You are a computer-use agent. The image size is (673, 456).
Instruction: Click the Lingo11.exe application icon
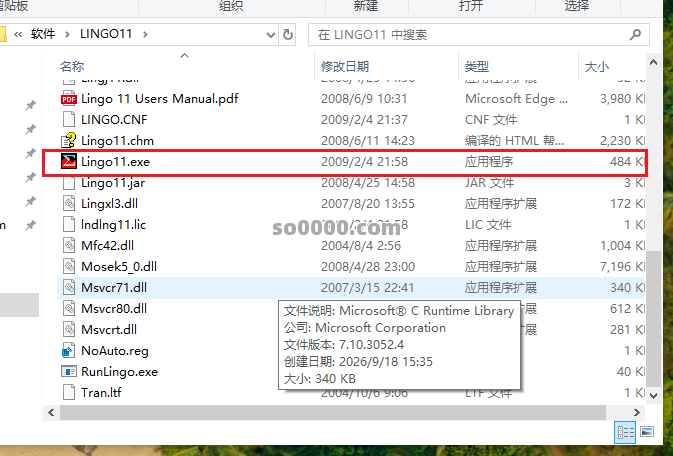tap(69, 161)
